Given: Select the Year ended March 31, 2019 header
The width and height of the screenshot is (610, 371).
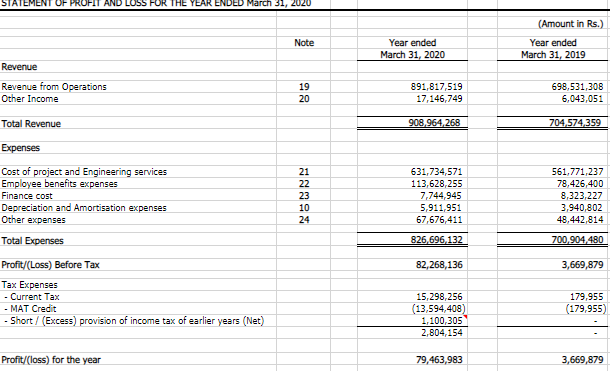Looking at the screenshot, I should (x=553, y=49).
